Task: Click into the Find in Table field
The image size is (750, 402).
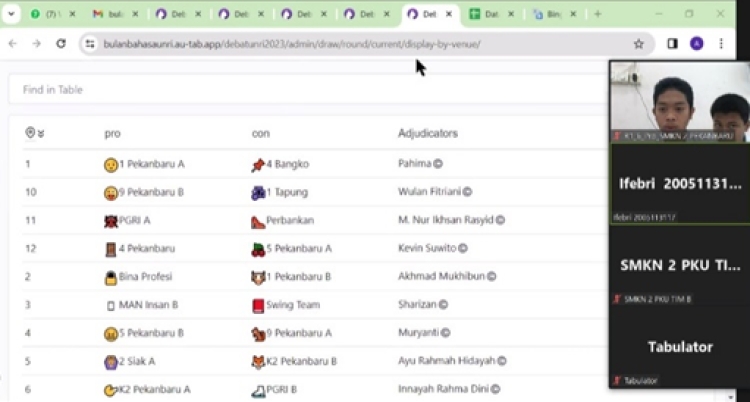Action: (300, 89)
